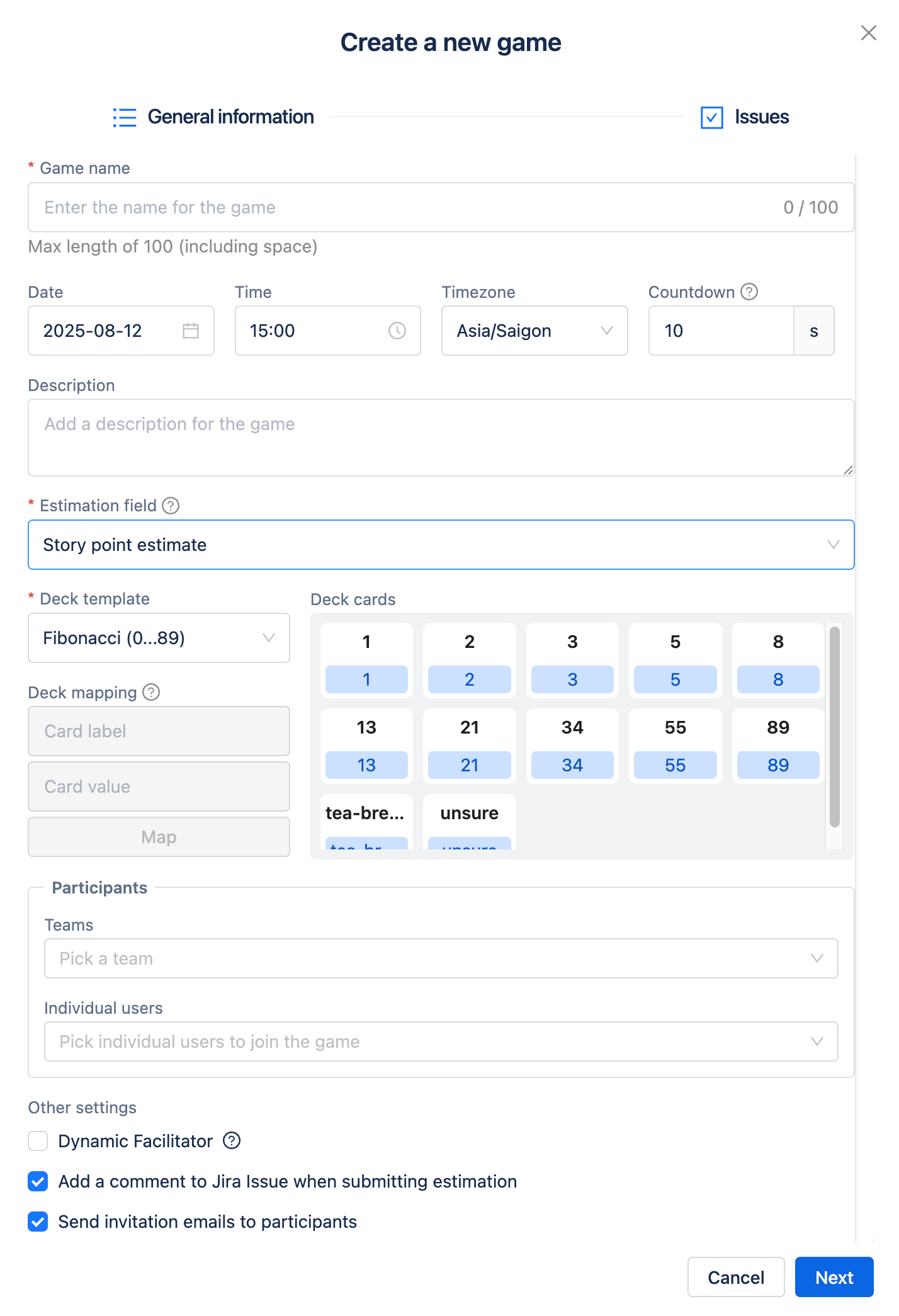Open the Deck mapping help tooltip icon
Screen dimensions: 899x1316
point(151,692)
